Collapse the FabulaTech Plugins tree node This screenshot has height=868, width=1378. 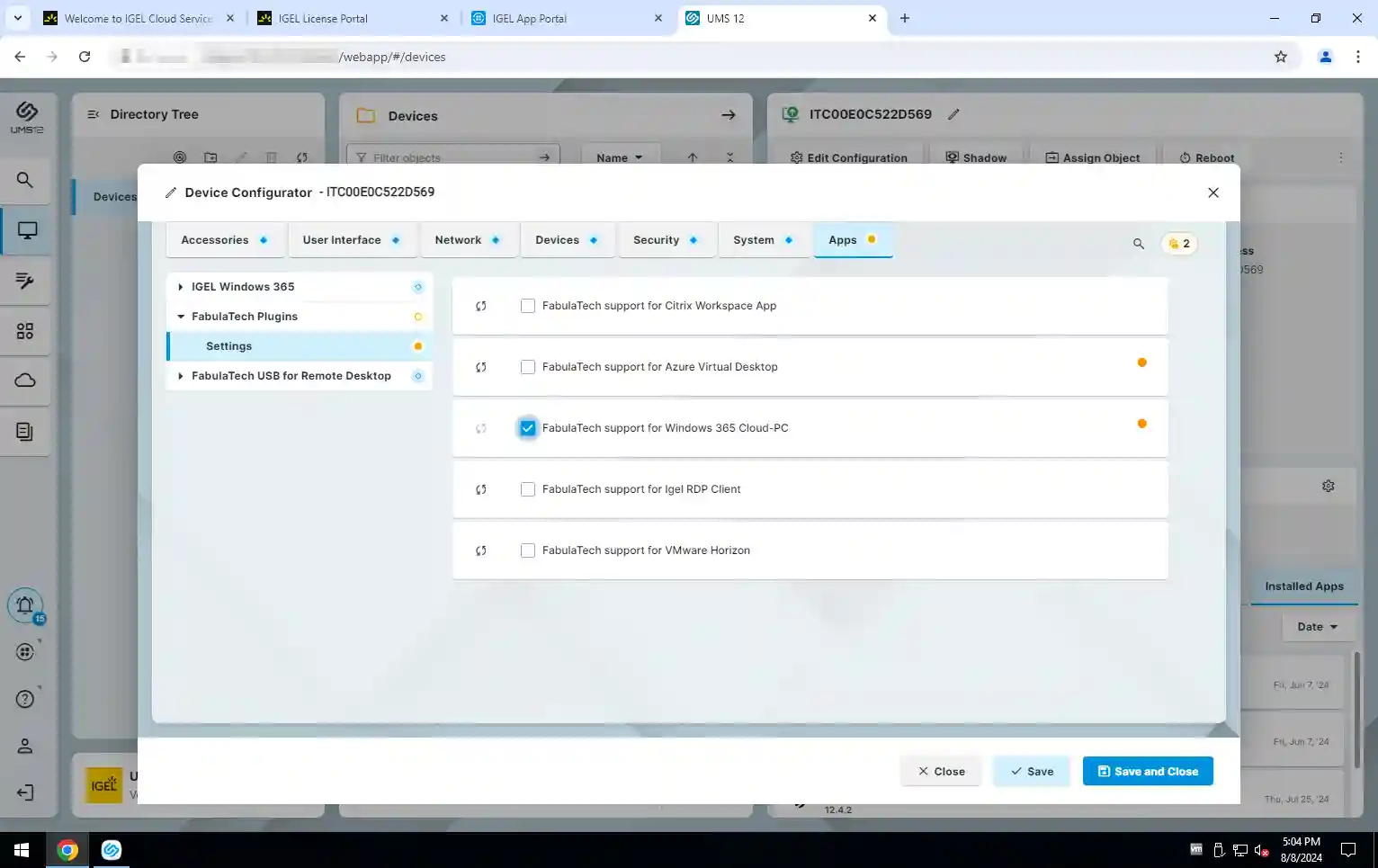tap(181, 317)
